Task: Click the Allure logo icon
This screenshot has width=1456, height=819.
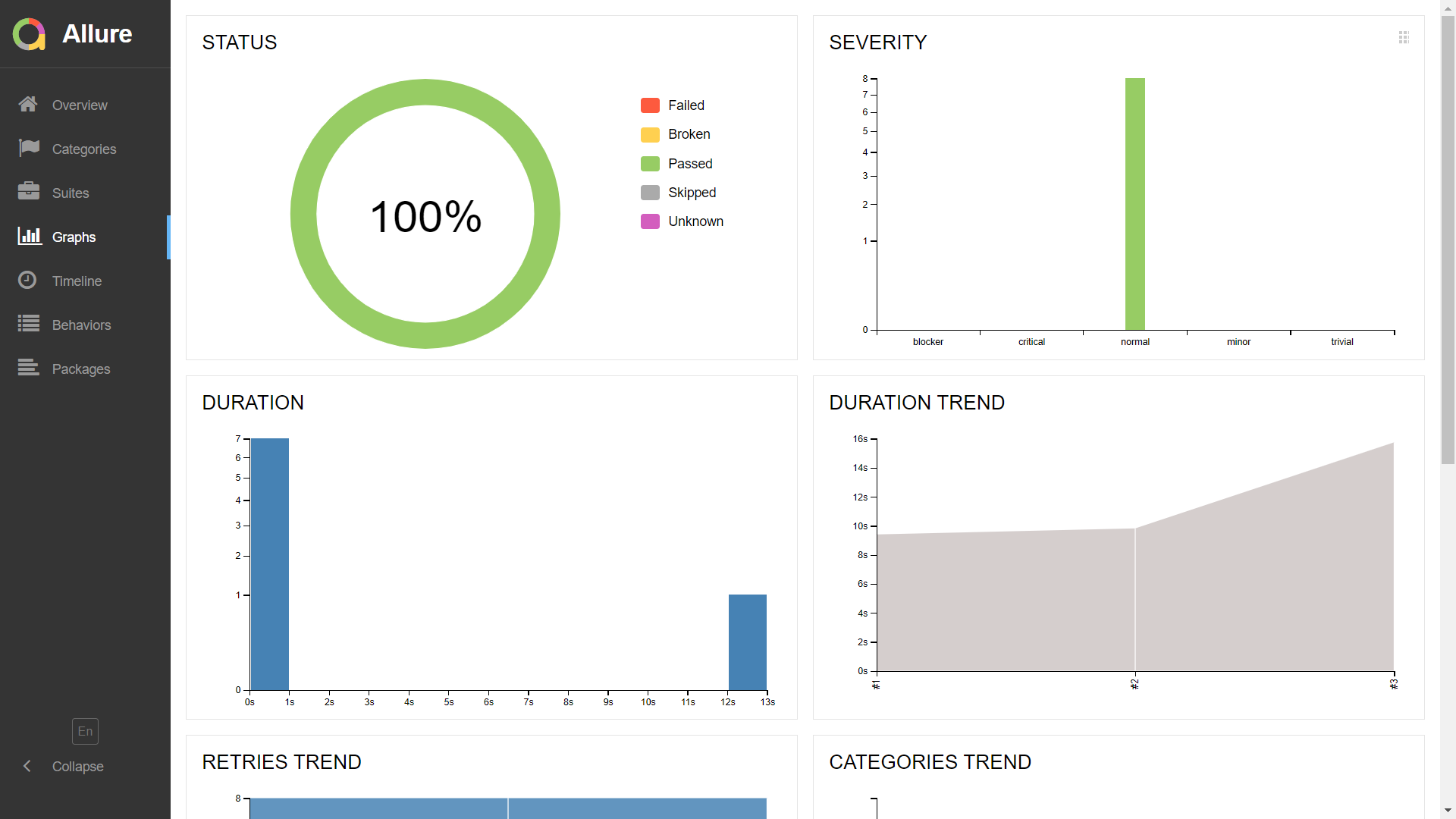Action: (30, 34)
